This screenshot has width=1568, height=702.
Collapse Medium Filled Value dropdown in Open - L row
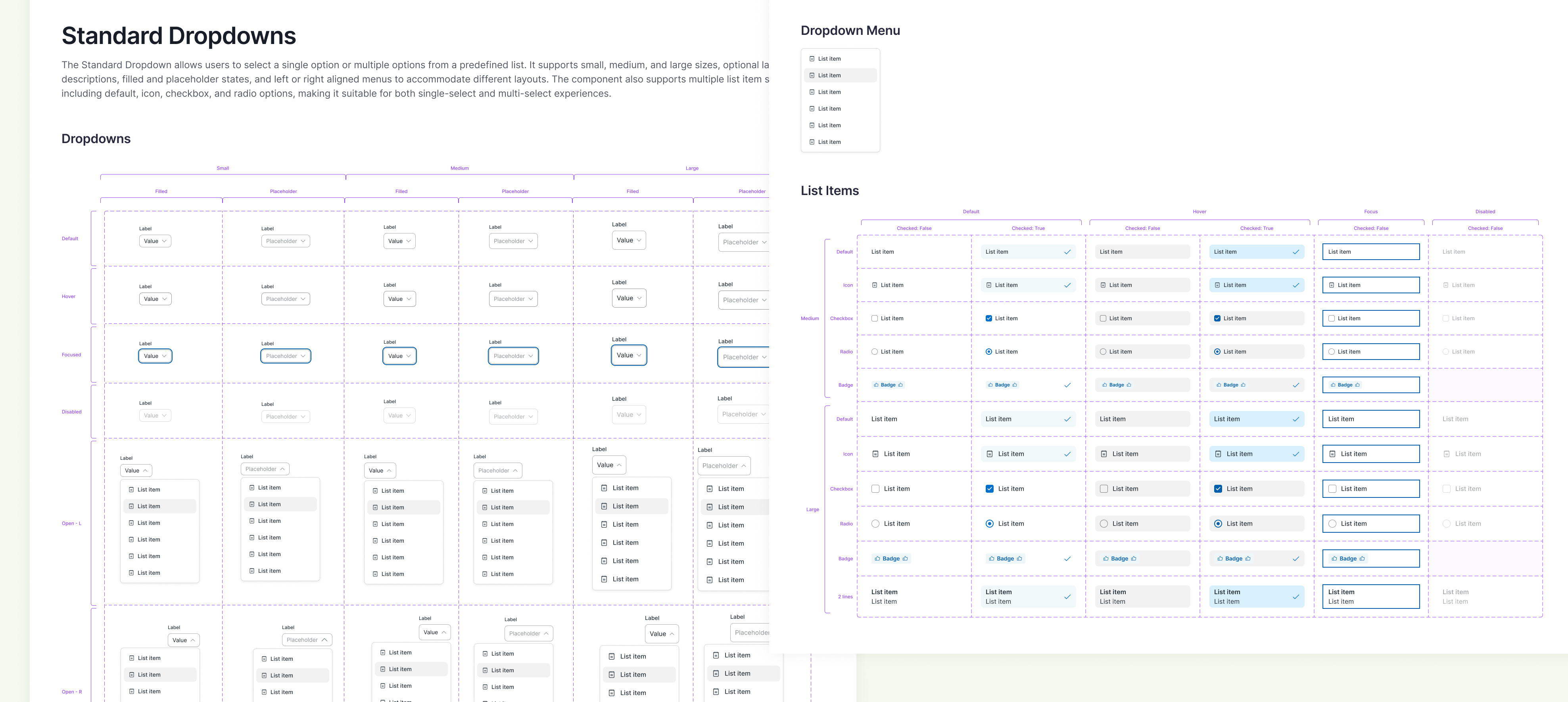pyautogui.click(x=380, y=471)
